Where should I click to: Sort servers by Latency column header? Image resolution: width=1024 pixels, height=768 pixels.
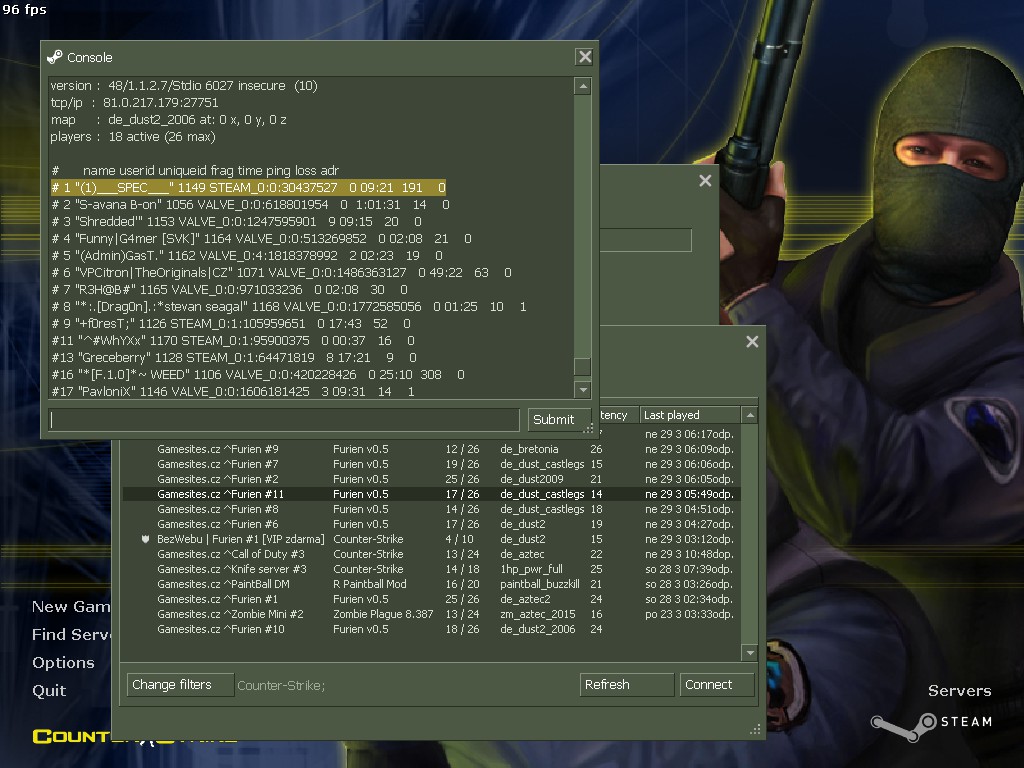[x=616, y=415]
